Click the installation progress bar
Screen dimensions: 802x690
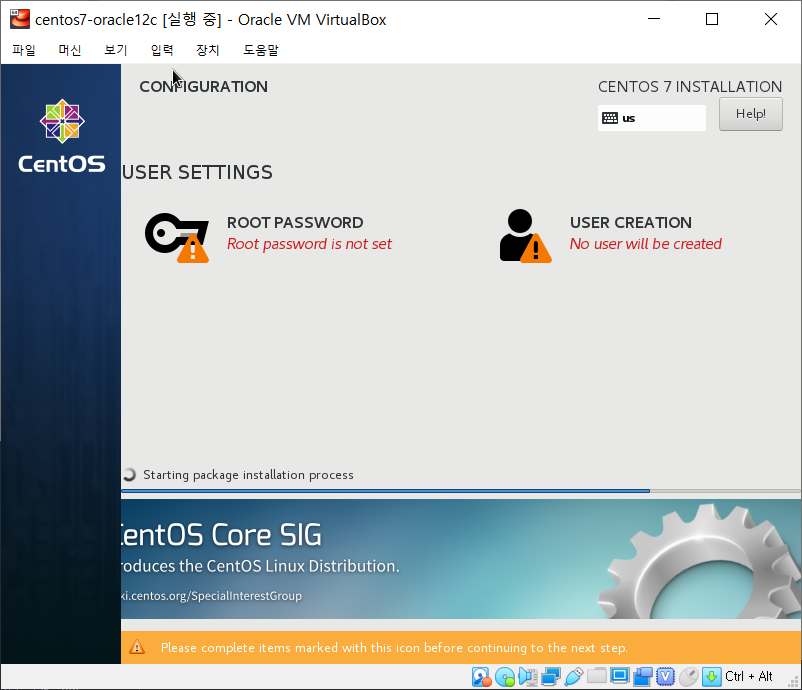460,491
